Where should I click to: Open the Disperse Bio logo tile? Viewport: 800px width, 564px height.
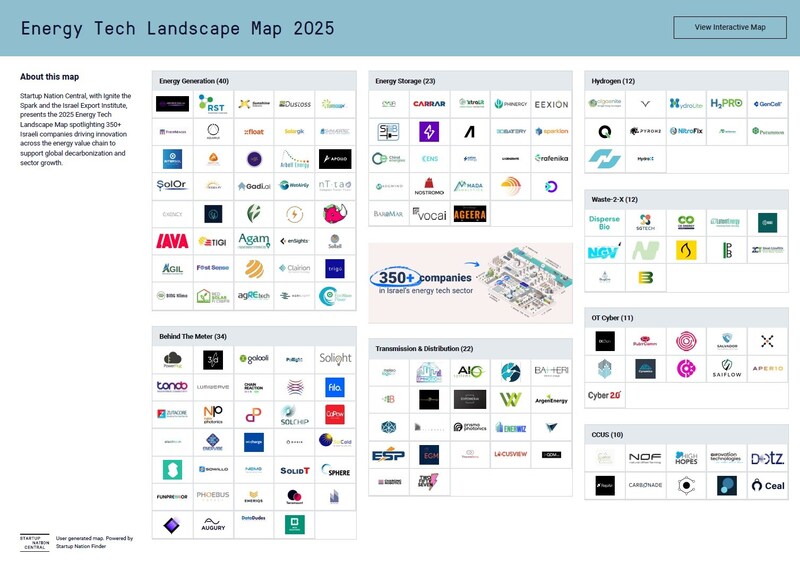coord(605,223)
